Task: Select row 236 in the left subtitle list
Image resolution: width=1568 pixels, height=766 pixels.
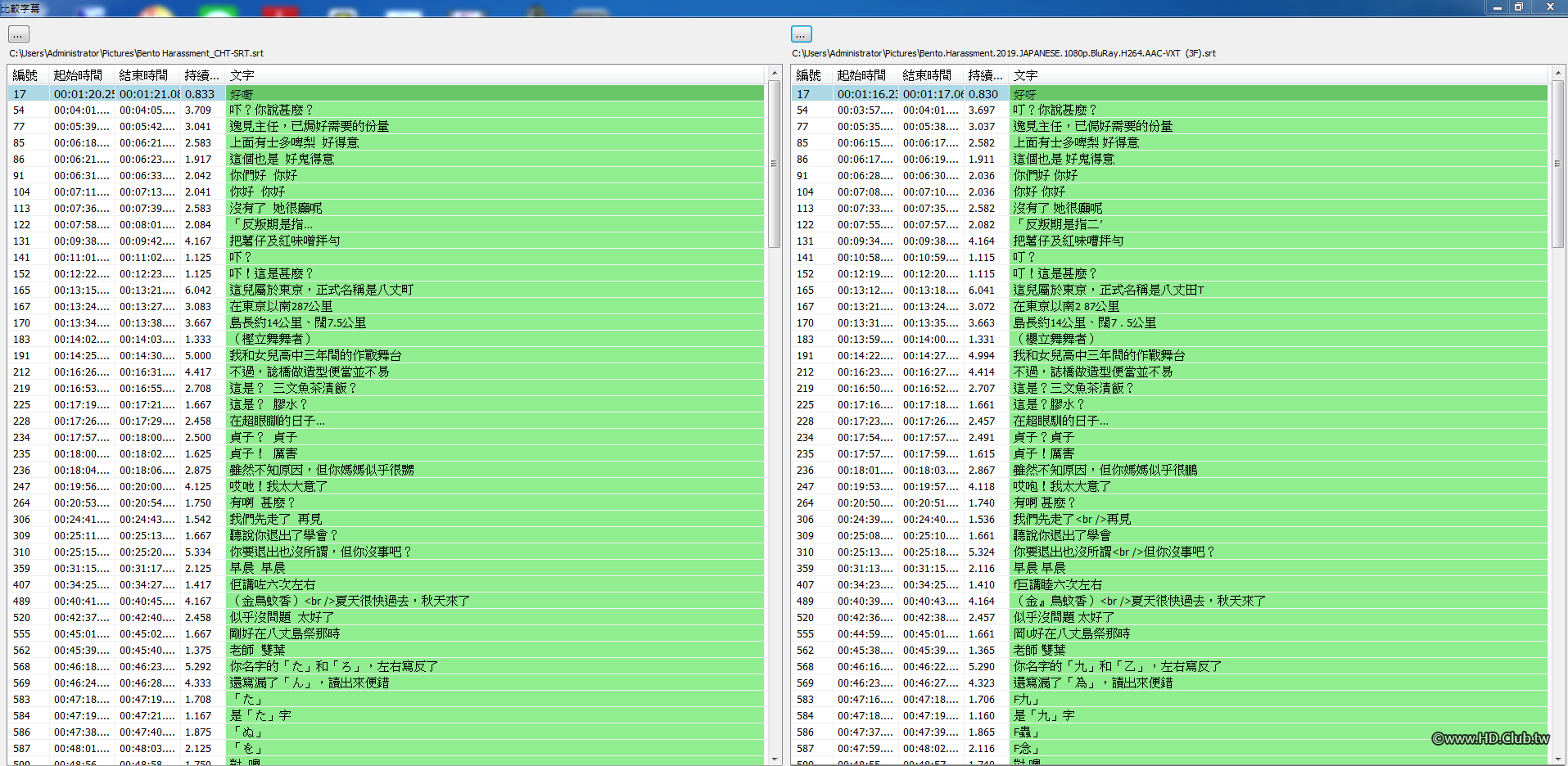Action: point(386,471)
